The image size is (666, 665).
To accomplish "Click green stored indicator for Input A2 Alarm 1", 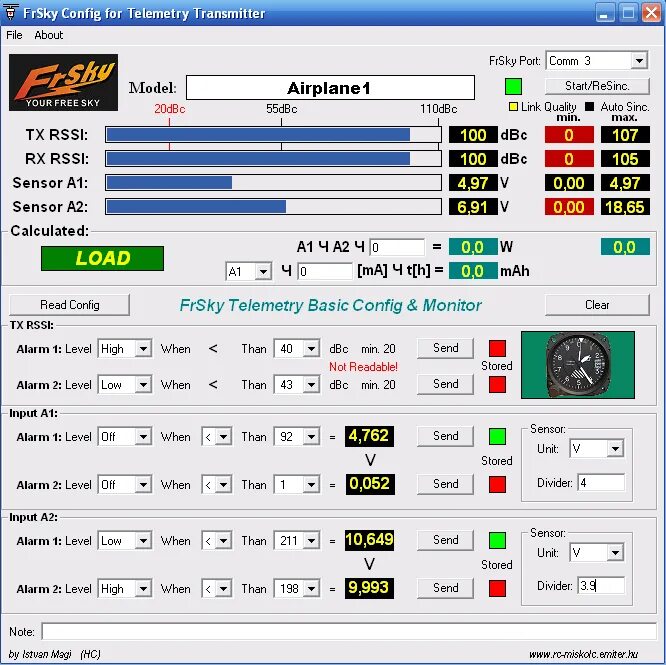I will tap(497, 540).
